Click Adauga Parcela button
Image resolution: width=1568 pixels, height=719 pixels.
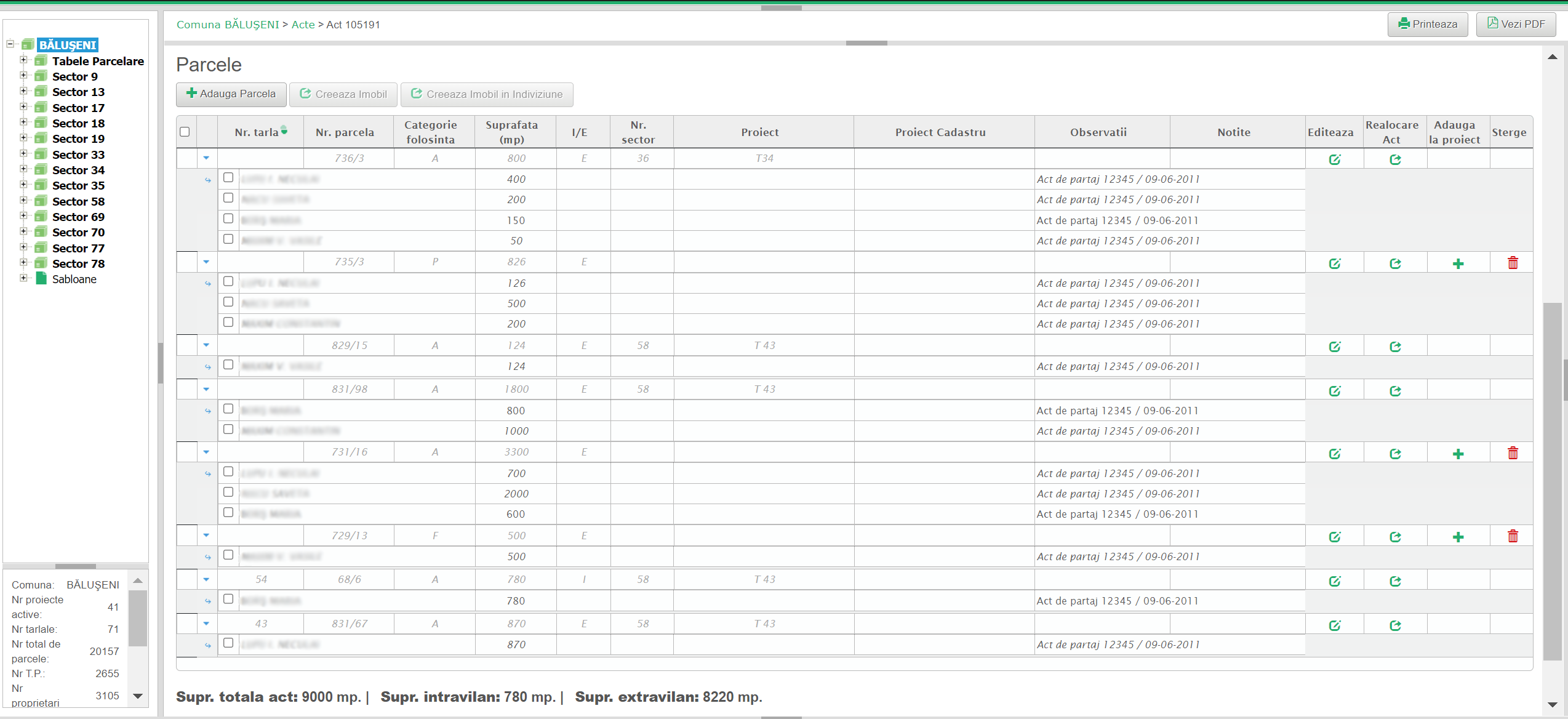pyautogui.click(x=231, y=94)
